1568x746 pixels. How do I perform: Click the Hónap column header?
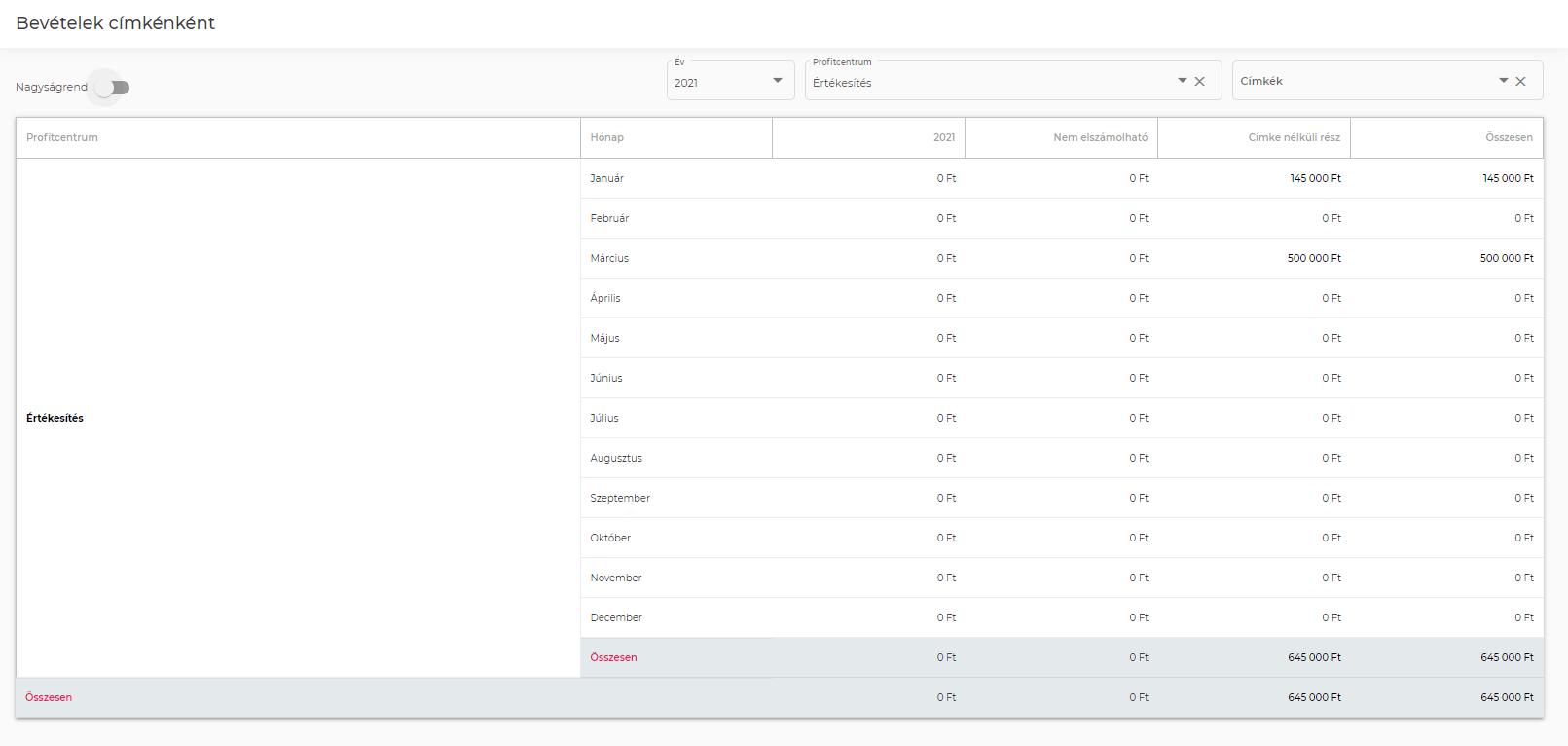pos(676,138)
